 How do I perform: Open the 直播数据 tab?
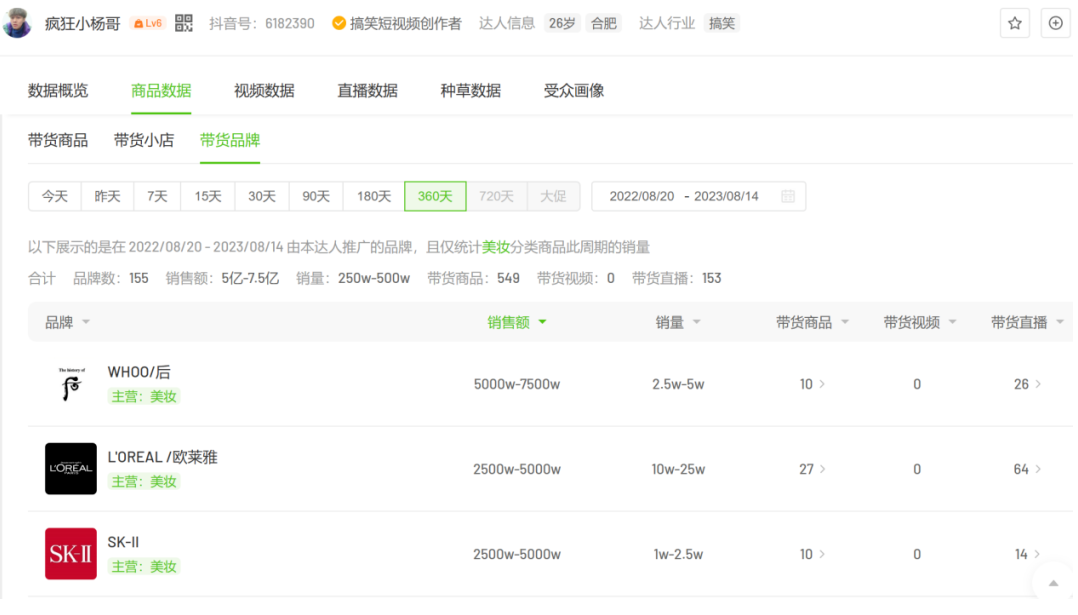click(367, 91)
